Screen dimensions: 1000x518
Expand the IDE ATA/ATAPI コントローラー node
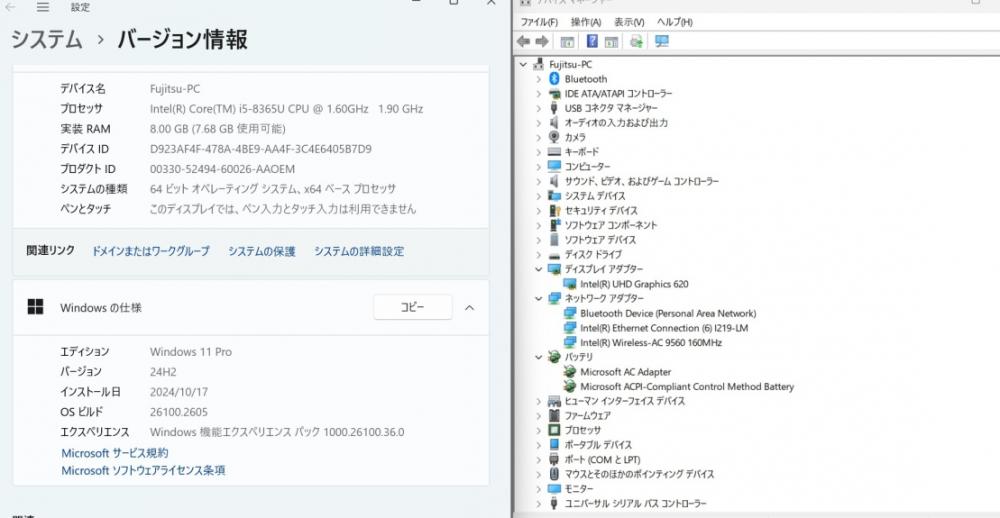[539, 93]
